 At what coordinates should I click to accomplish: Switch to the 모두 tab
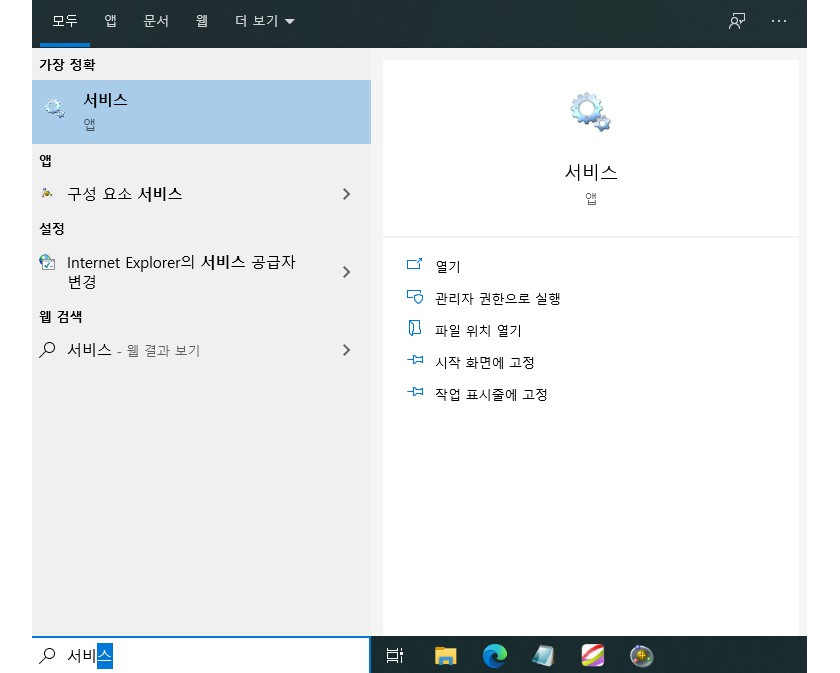(x=65, y=21)
